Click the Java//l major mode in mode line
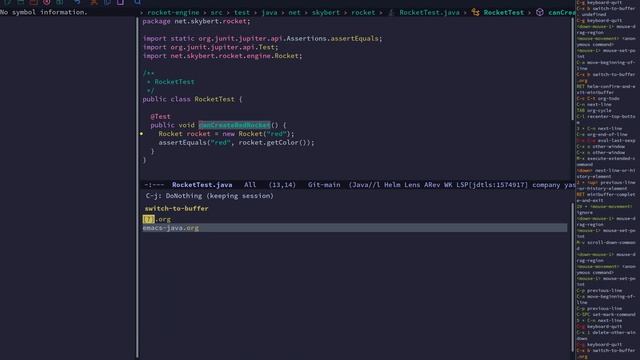This screenshot has width=640, height=360. coord(364,185)
